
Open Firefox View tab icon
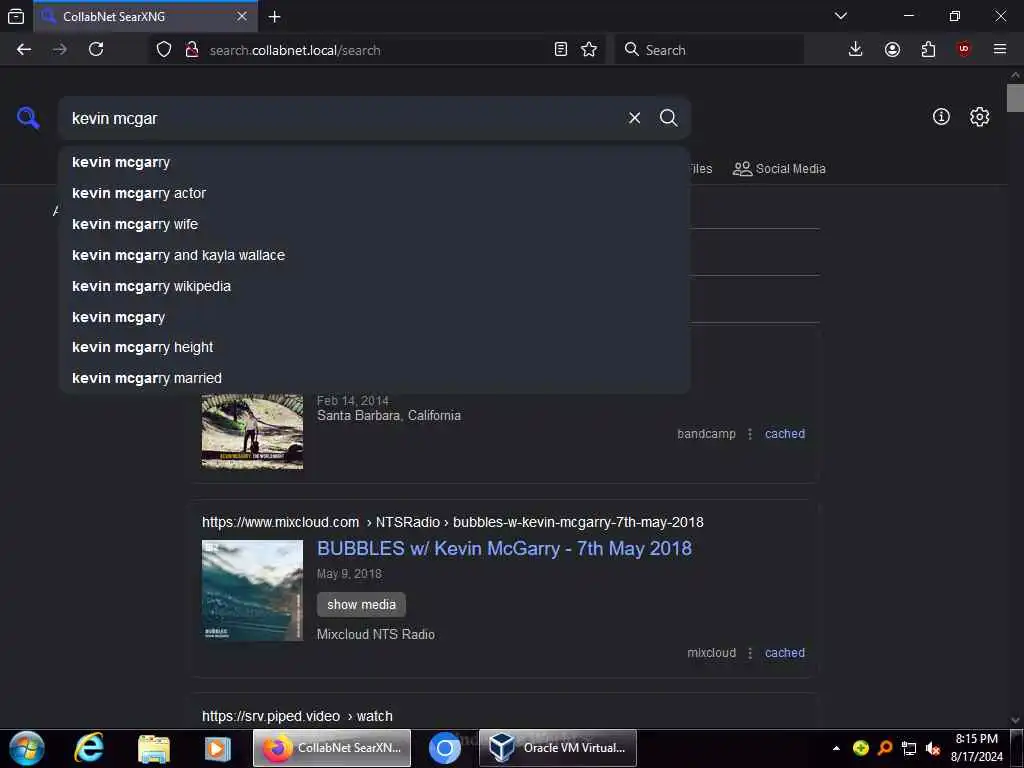point(16,16)
